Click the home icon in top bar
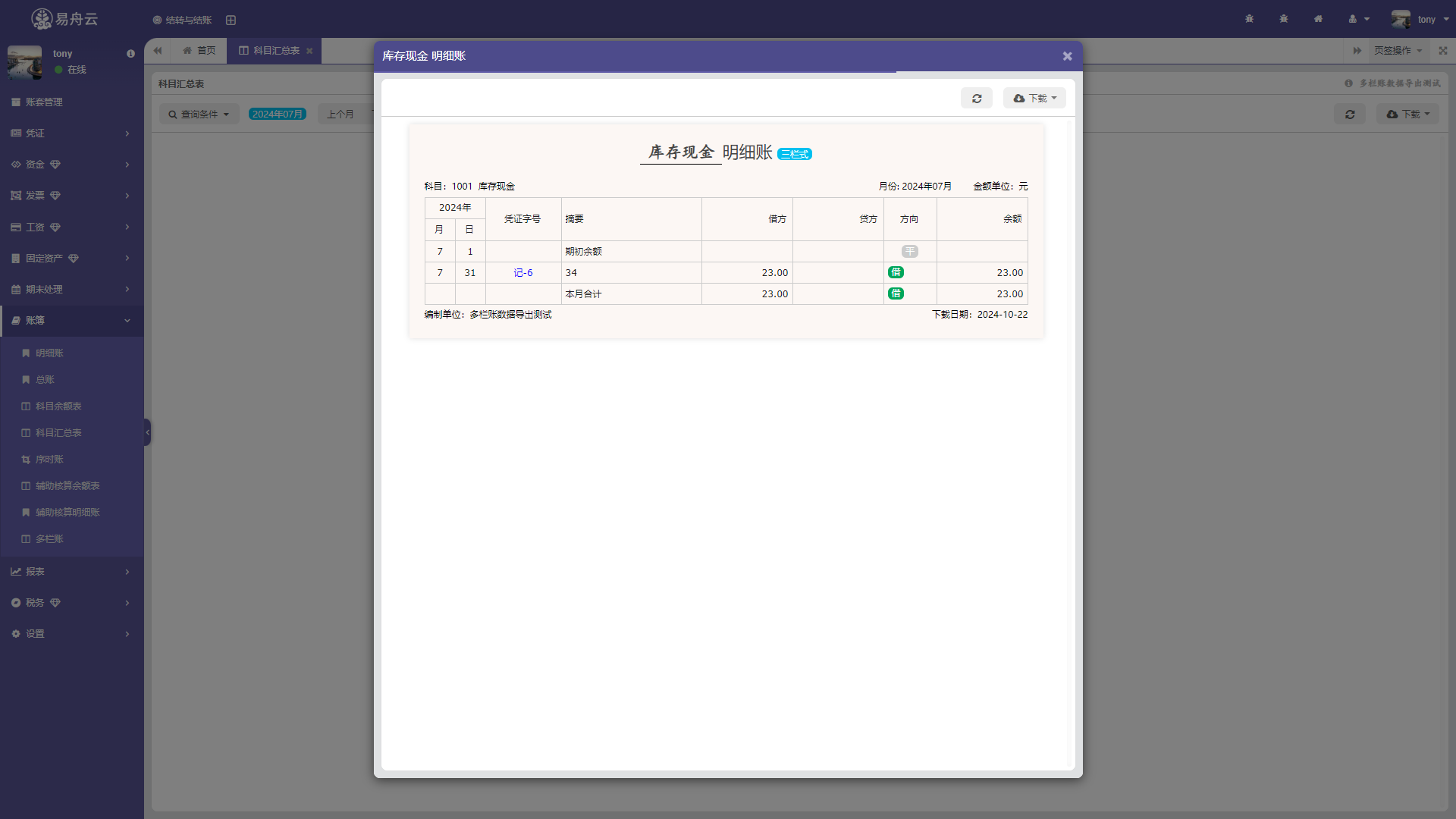Image resolution: width=1456 pixels, height=819 pixels. click(x=1318, y=20)
